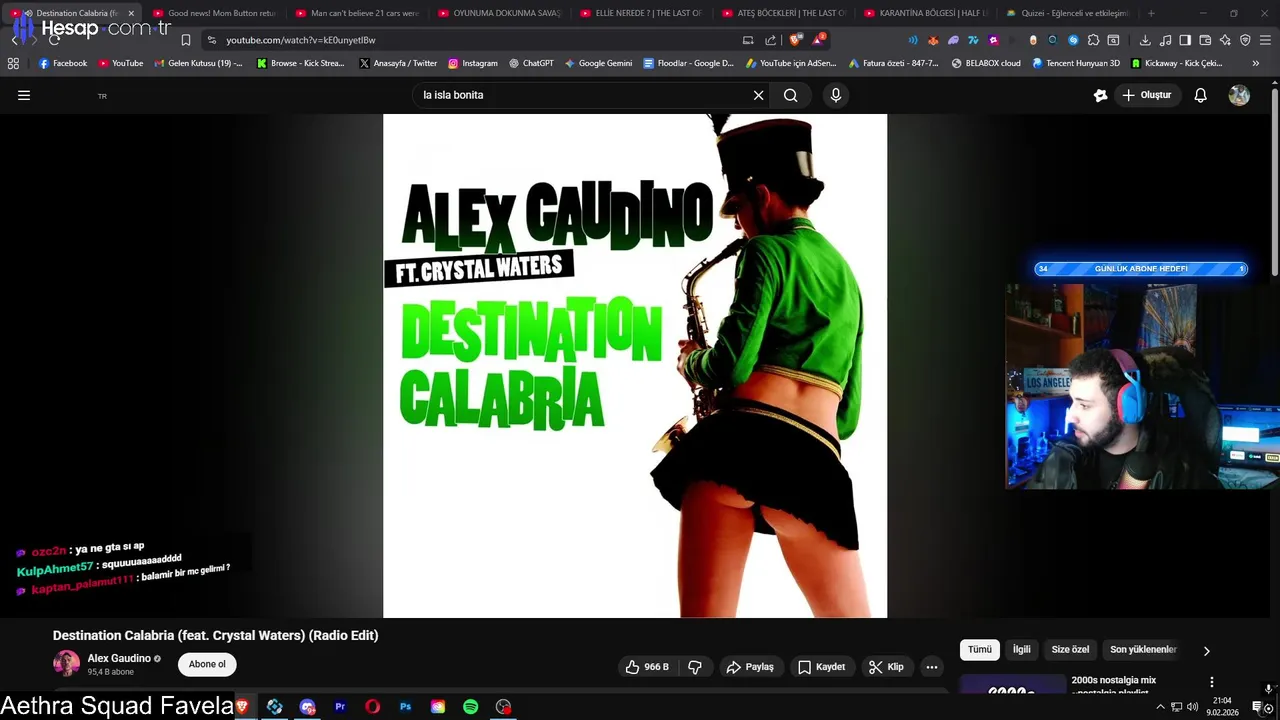This screenshot has width=1280, height=720.
Task: Switch to Quizei browser tab
Action: coord(1068,13)
